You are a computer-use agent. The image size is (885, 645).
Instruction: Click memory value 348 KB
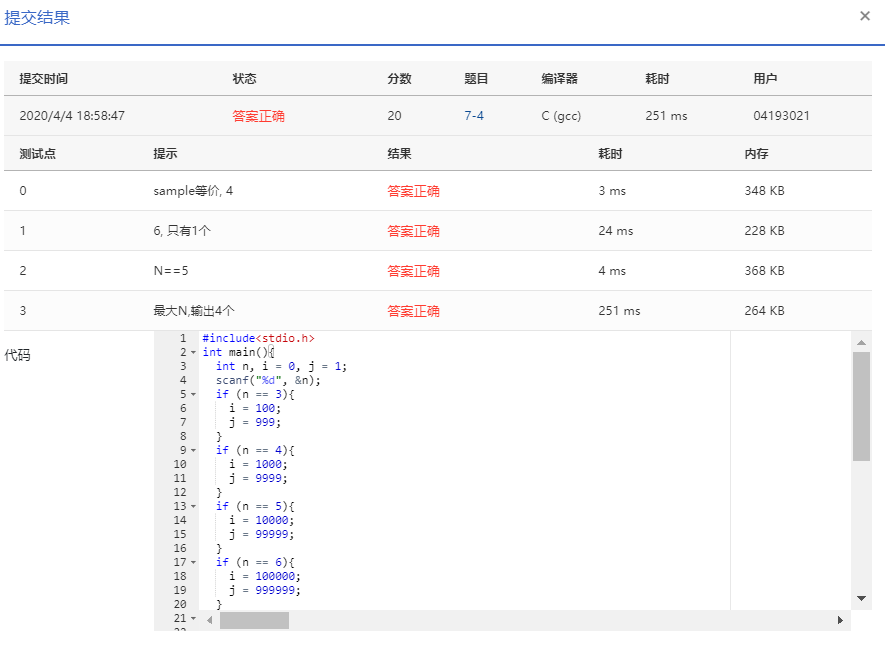(x=764, y=191)
